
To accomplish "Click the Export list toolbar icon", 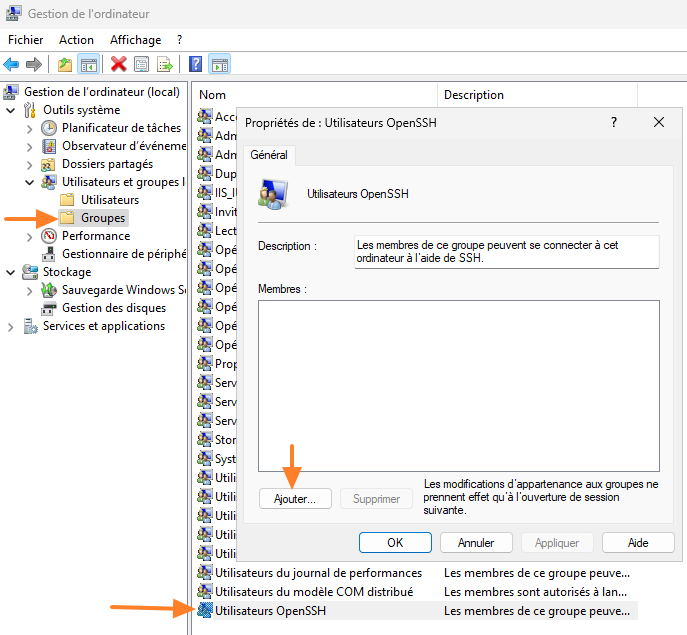I will (165, 64).
